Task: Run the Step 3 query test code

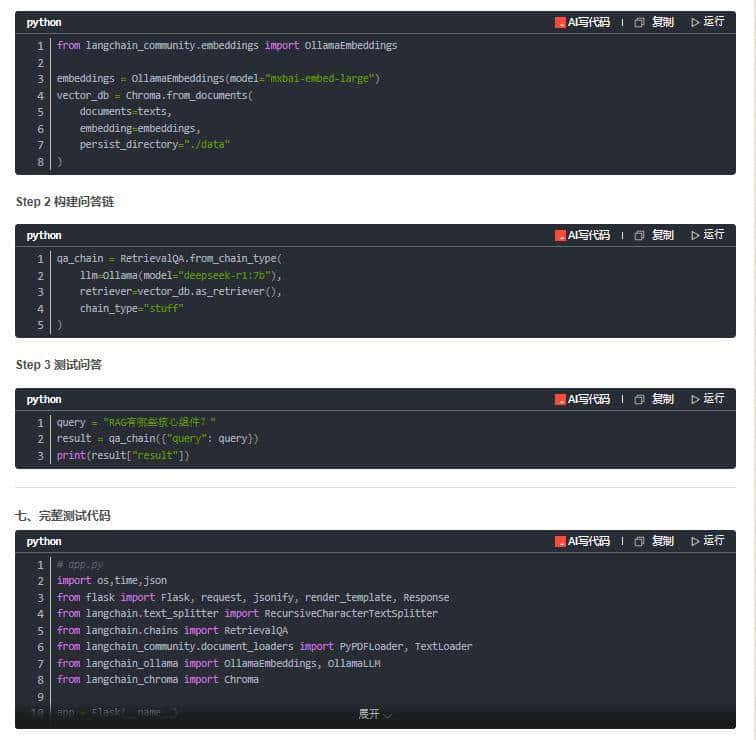Action: point(707,399)
